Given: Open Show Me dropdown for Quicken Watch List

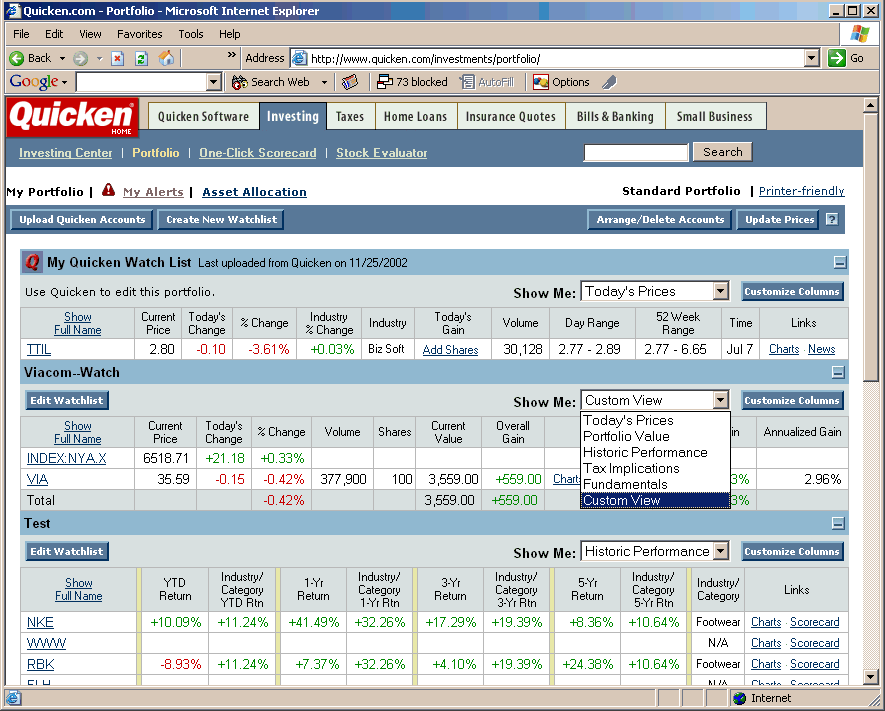Looking at the screenshot, I should click(720, 292).
